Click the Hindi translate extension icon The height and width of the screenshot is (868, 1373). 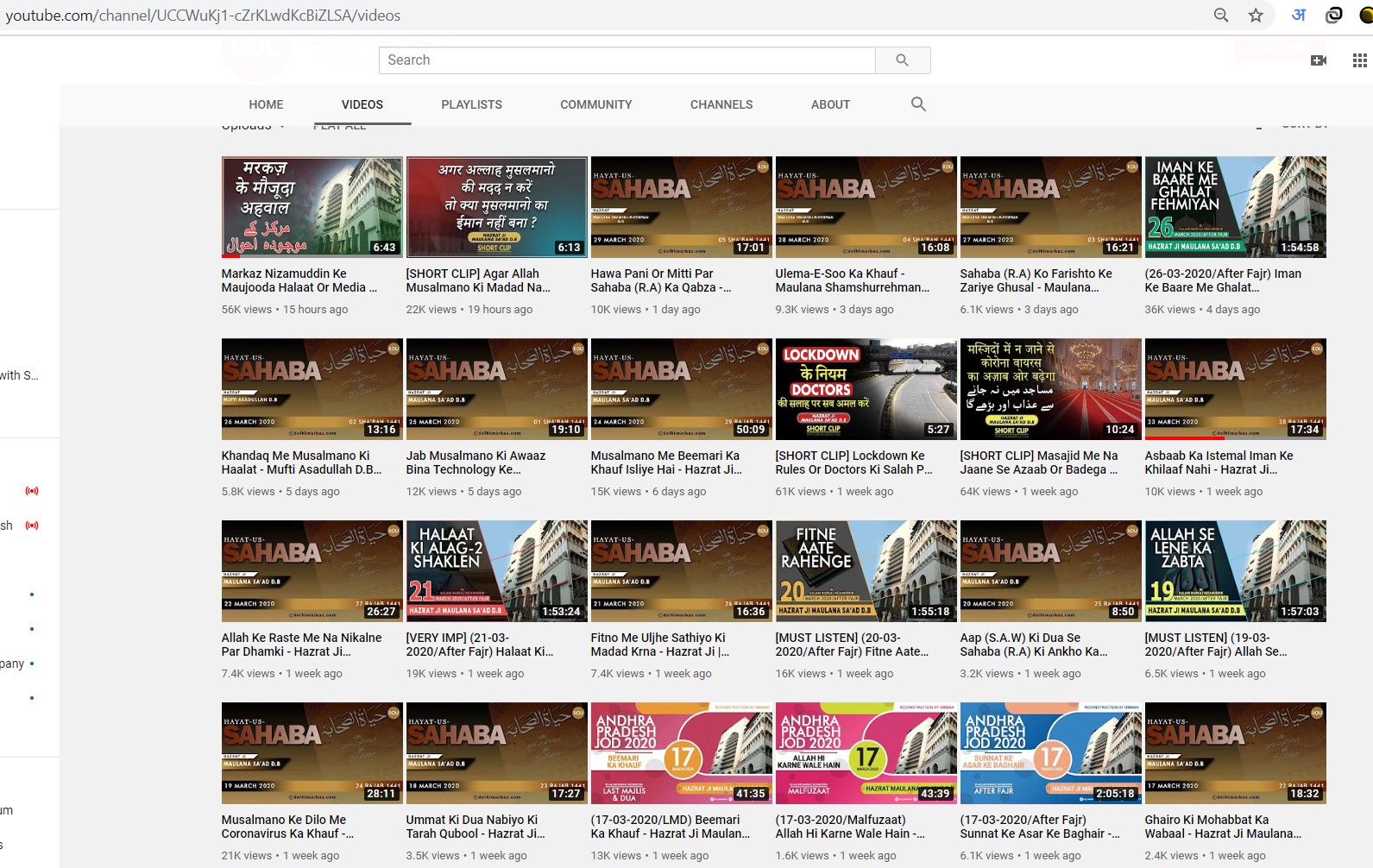point(1298,16)
